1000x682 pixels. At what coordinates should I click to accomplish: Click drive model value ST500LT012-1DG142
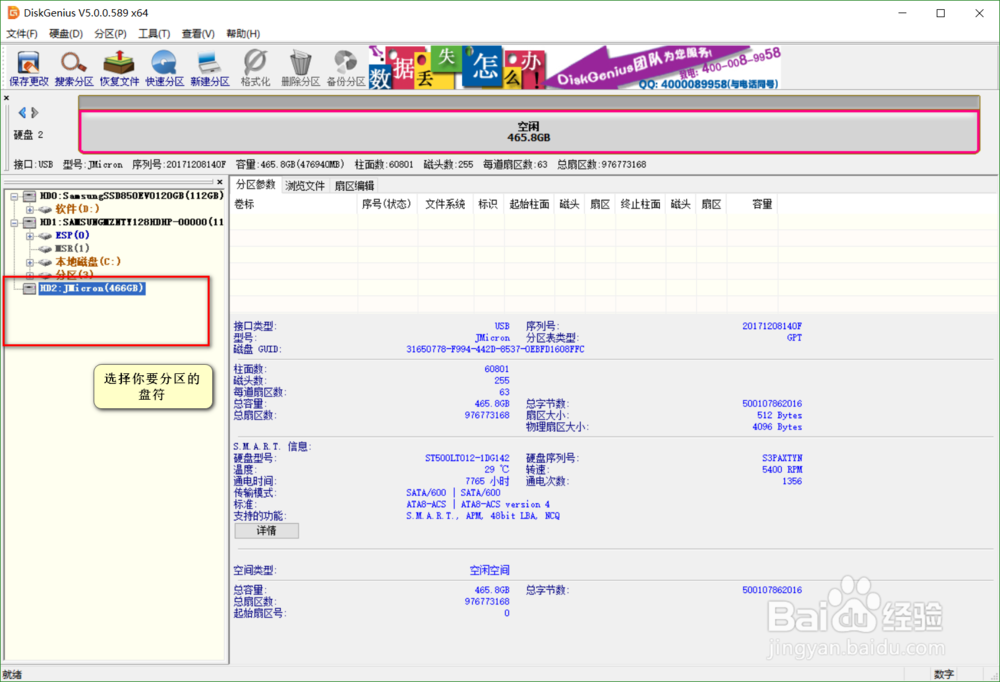coord(467,458)
